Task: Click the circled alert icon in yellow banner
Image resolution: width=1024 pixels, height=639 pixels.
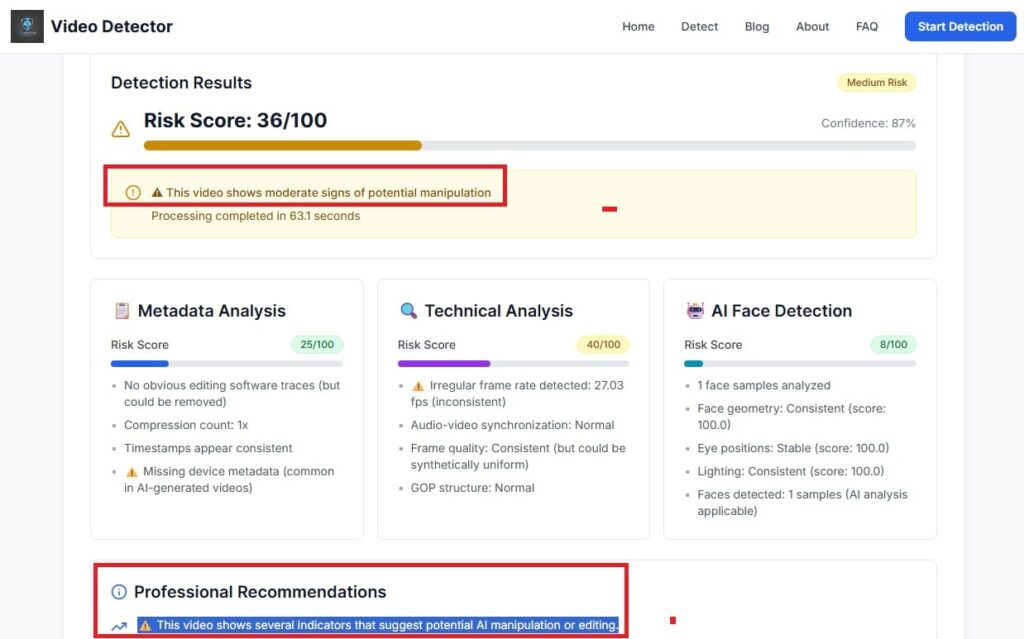Action: pos(133,193)
